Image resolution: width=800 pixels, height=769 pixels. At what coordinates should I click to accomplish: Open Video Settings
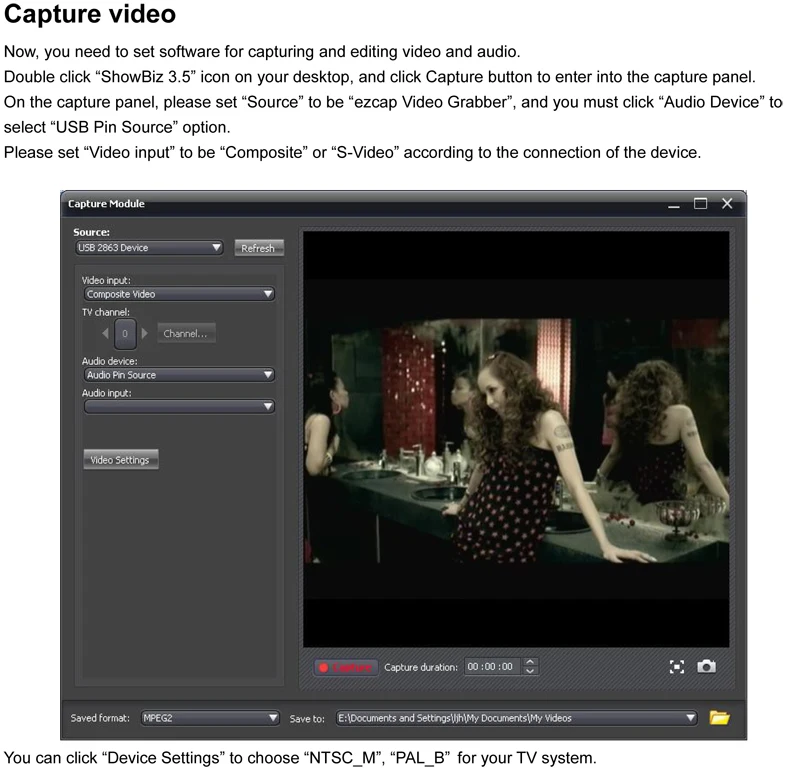click(121, 460)
